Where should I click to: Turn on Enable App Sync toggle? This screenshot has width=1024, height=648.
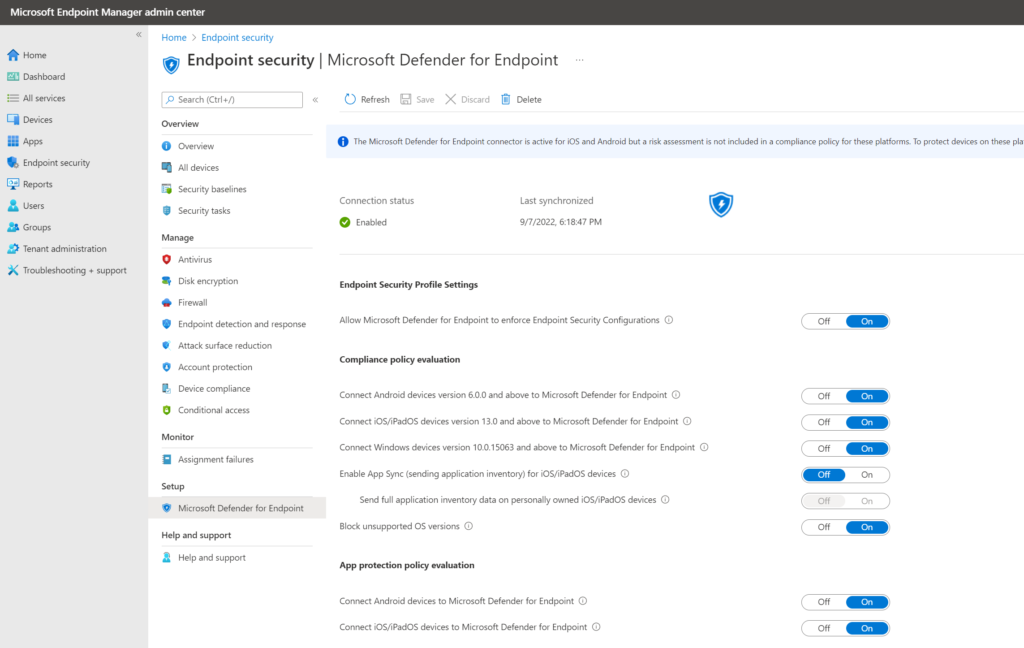(x=867, y=475)
